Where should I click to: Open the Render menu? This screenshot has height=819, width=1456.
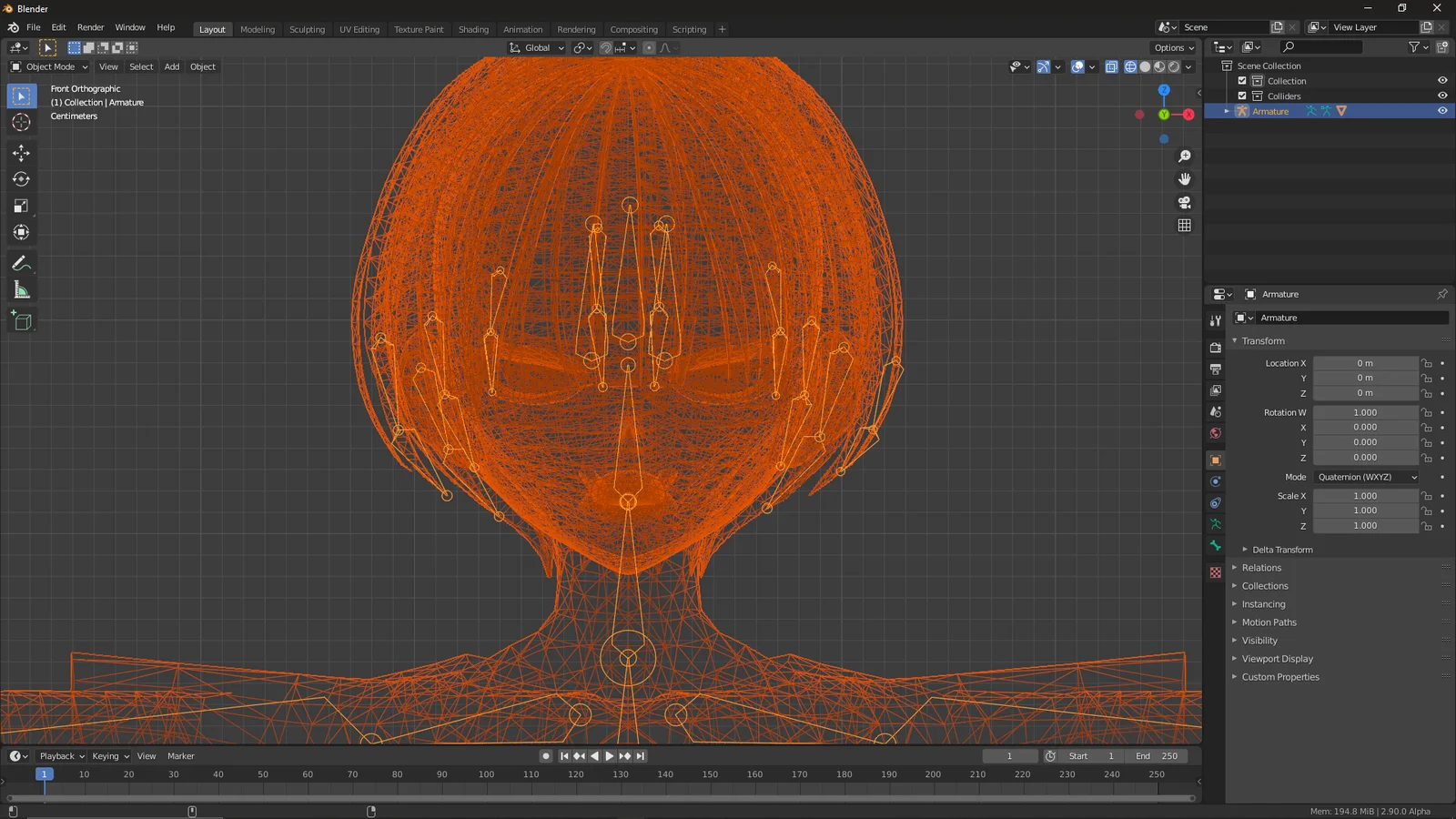tap(90, 27)
